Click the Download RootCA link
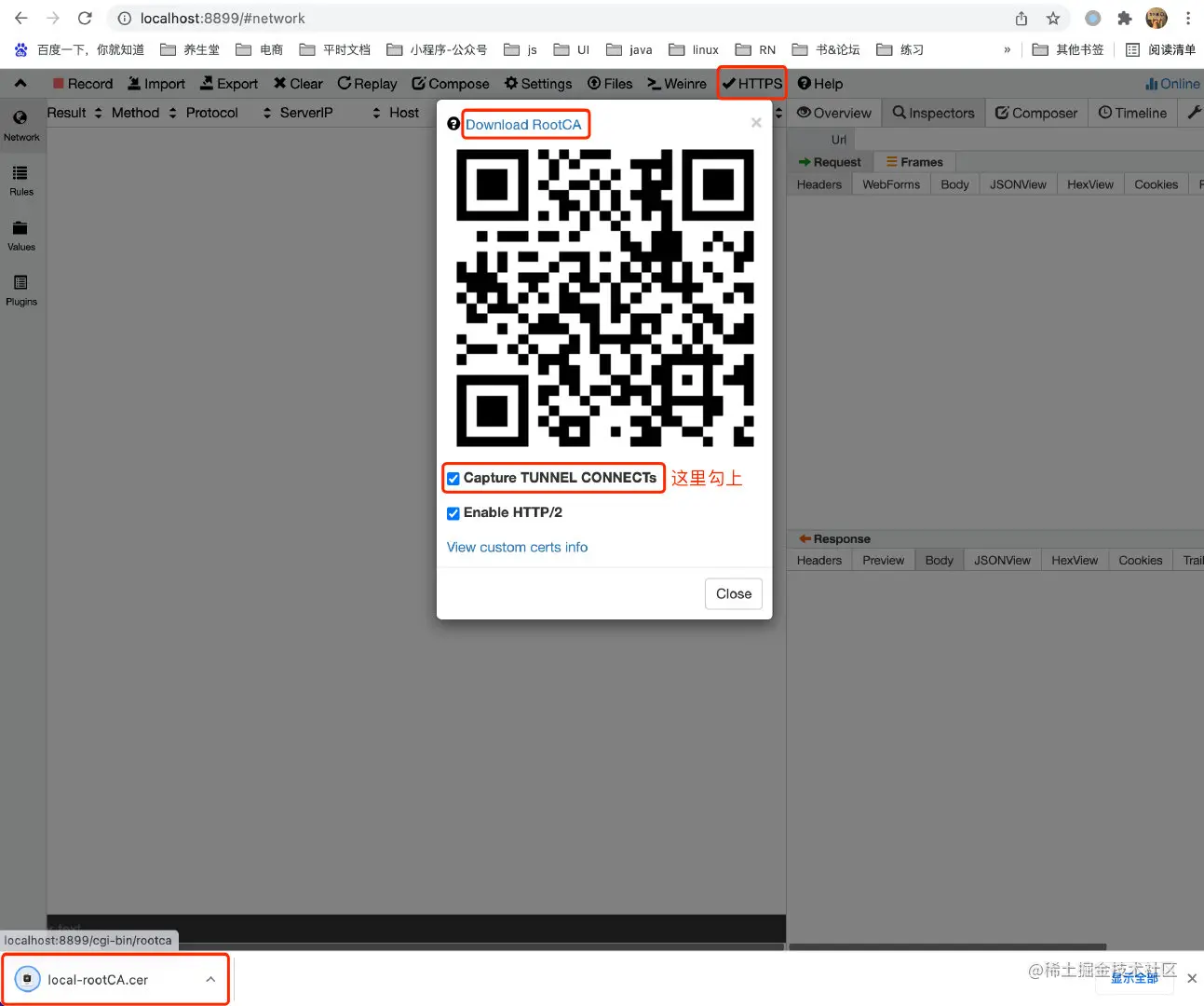1204x1006 pixels. point(523,125)
